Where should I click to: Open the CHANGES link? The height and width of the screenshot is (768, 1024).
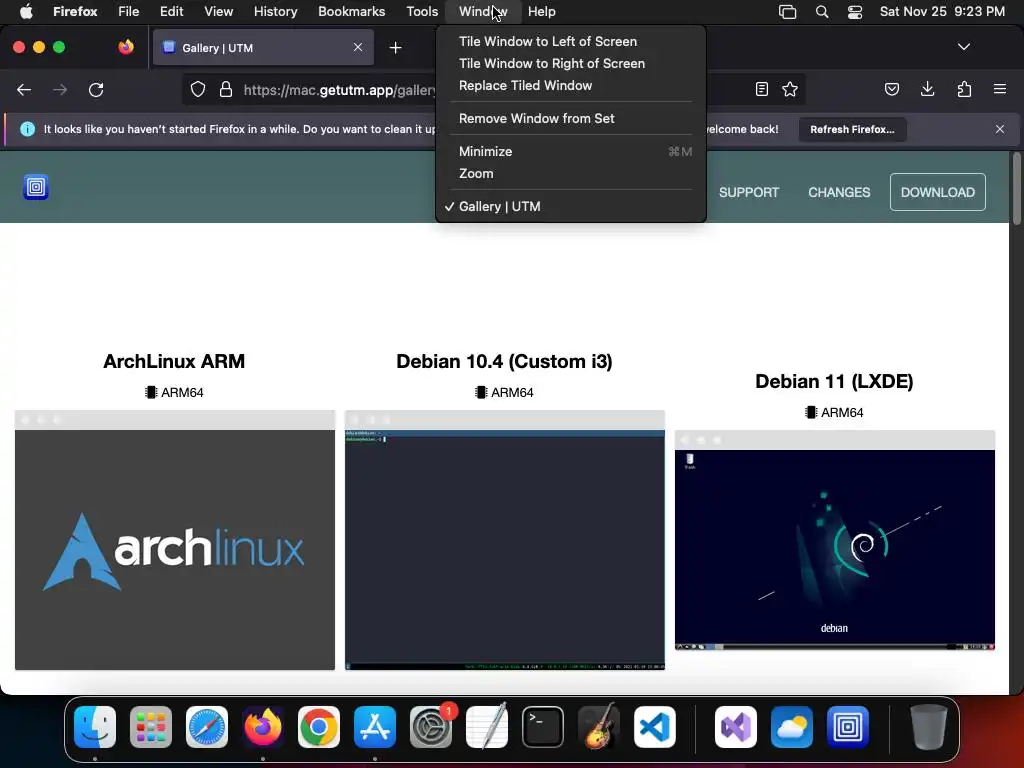click(839, 193)
